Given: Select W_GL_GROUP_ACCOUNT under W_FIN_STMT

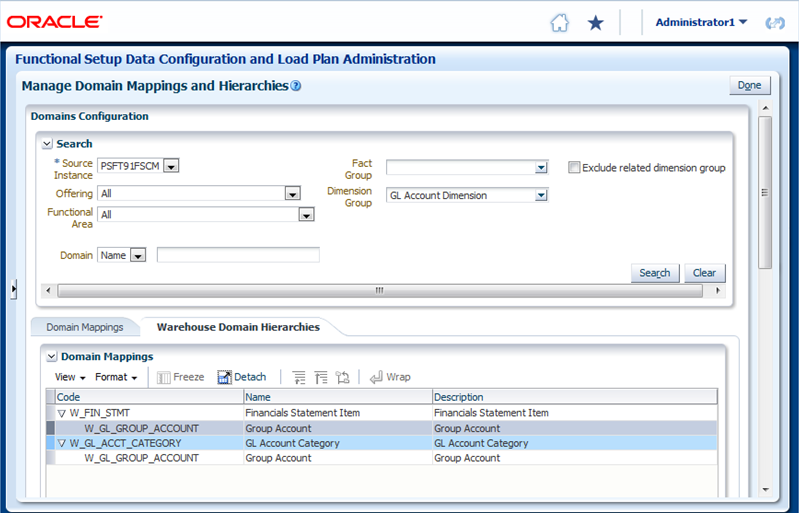Looking at the screenshot, I should (x=142, y=428).
